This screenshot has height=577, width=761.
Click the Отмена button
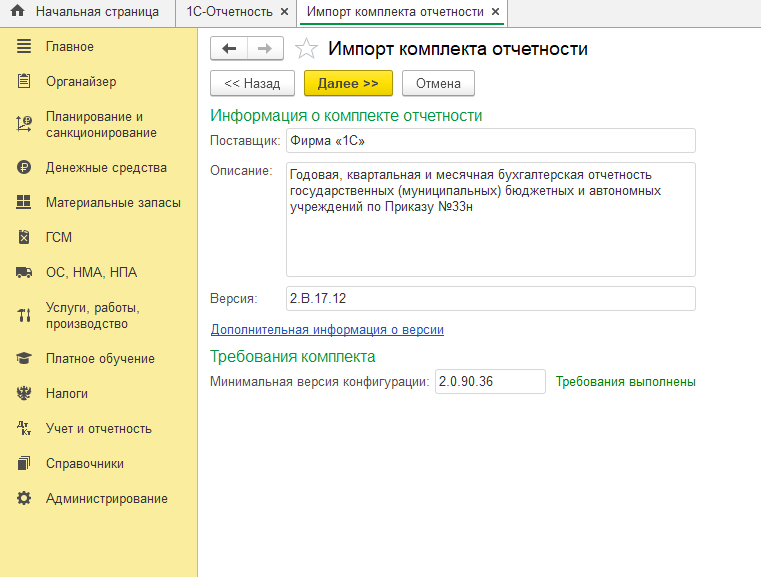click(x=438, y=83)
